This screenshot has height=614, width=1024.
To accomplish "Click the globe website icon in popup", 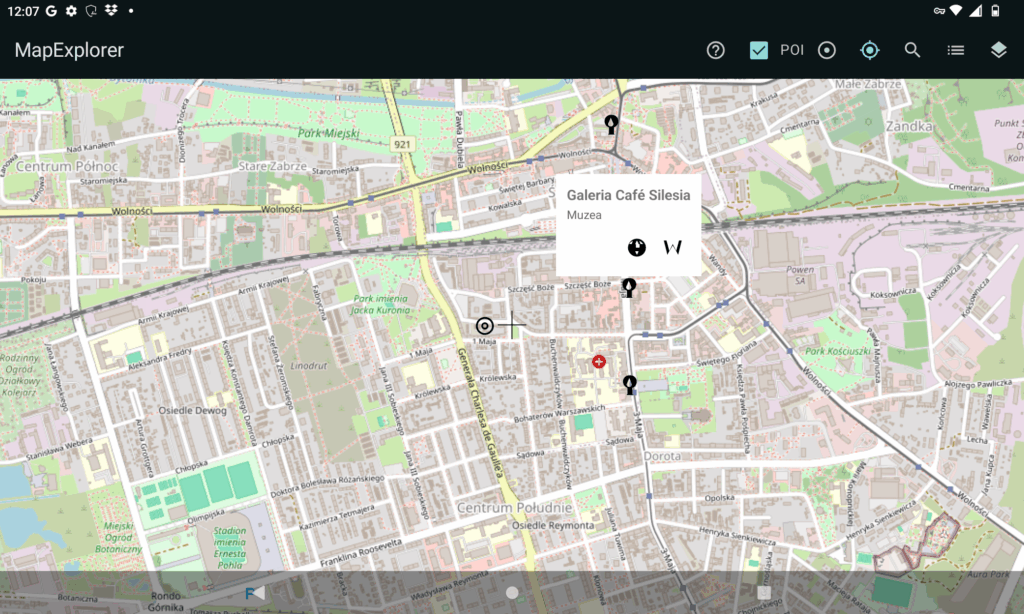I will pos(636,247).
